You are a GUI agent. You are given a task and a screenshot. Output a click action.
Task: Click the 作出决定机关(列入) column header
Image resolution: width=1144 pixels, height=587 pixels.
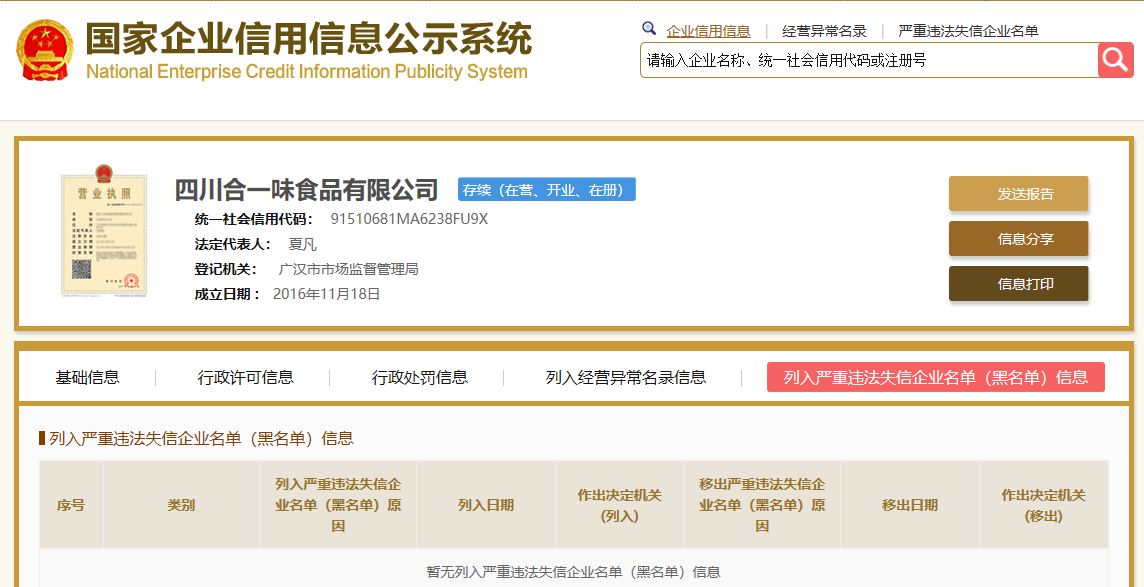click(619, 505)
